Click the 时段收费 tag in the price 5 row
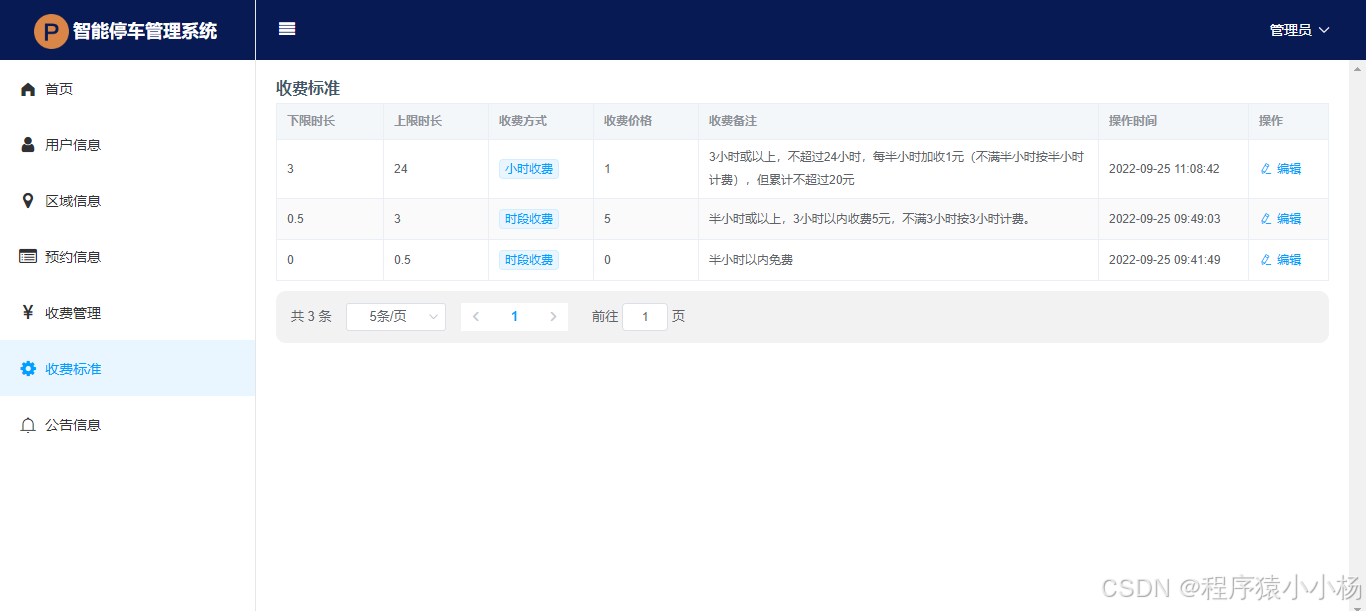The width and height of the screenshot is (1366, 611). 529,219
